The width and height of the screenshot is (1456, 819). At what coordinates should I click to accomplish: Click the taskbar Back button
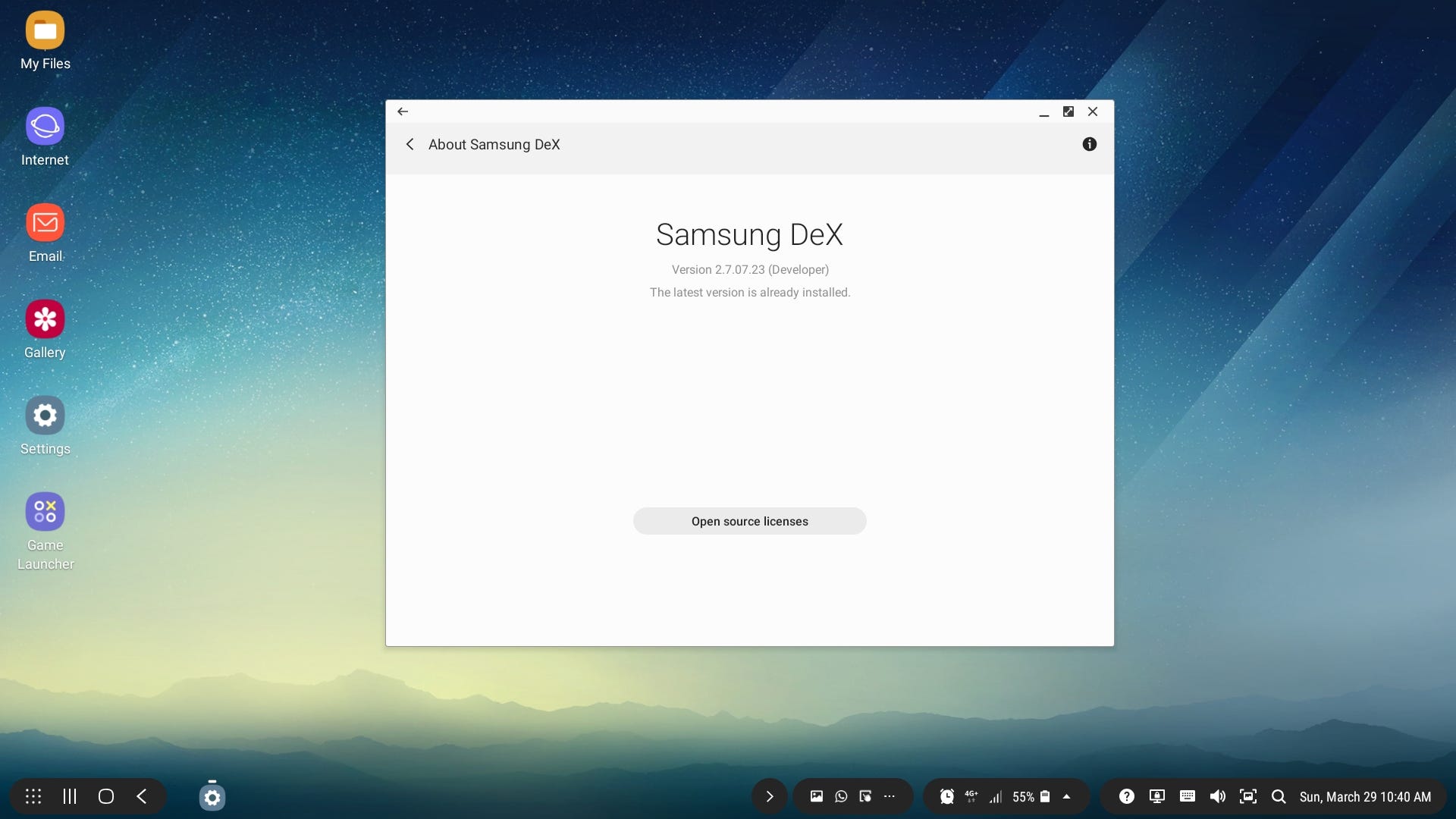(142, 796)
